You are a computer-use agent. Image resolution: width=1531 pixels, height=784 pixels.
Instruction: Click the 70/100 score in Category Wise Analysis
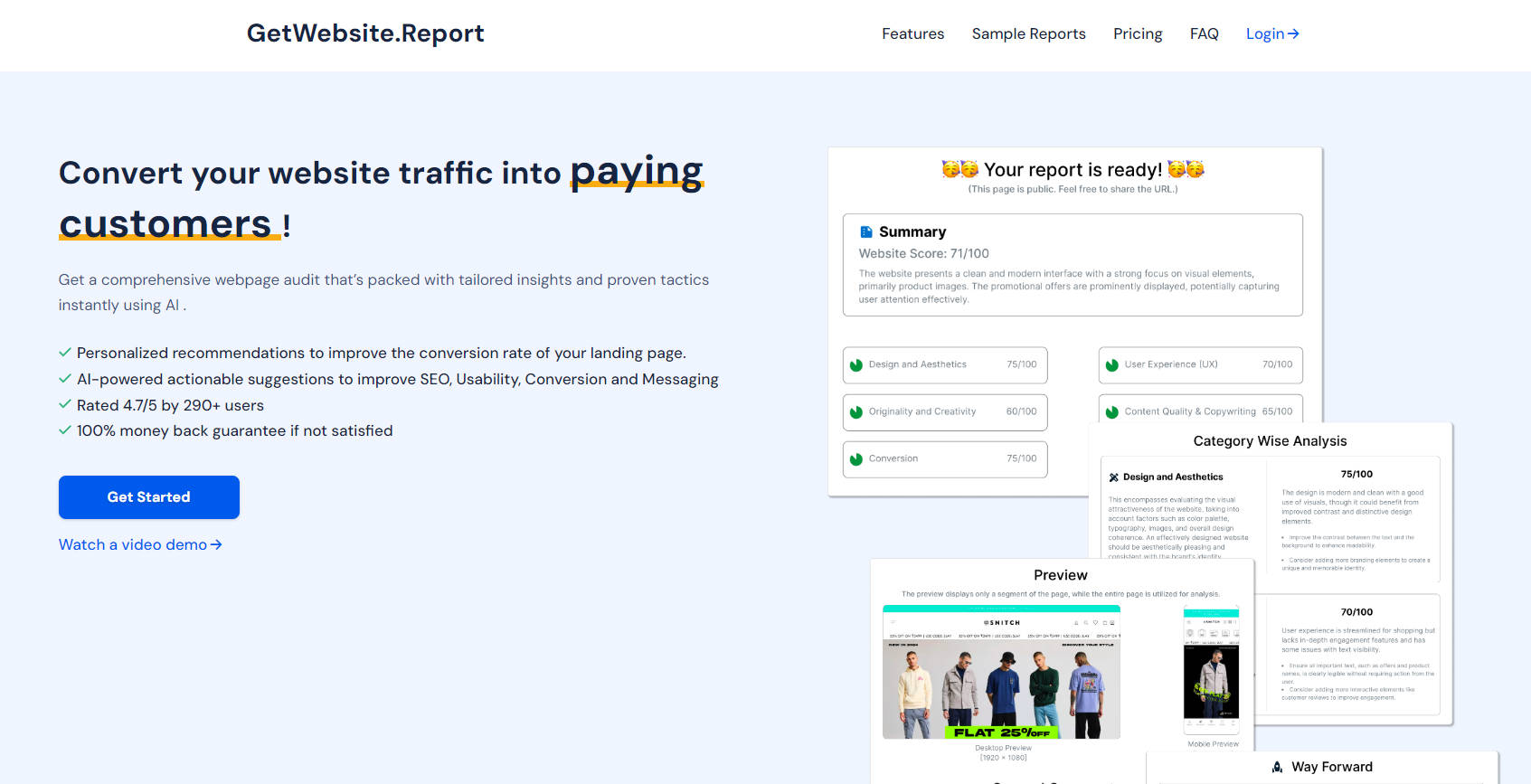coord(1356,612)
